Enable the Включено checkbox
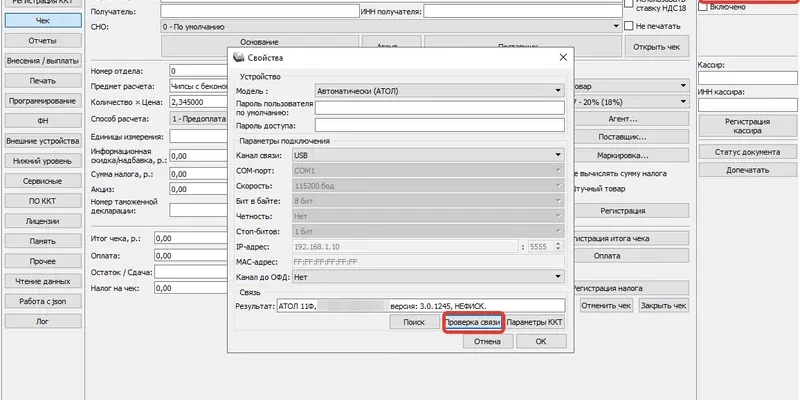This screenshot has height=400, width=800. pyautogui.click(x=704, y=7)
